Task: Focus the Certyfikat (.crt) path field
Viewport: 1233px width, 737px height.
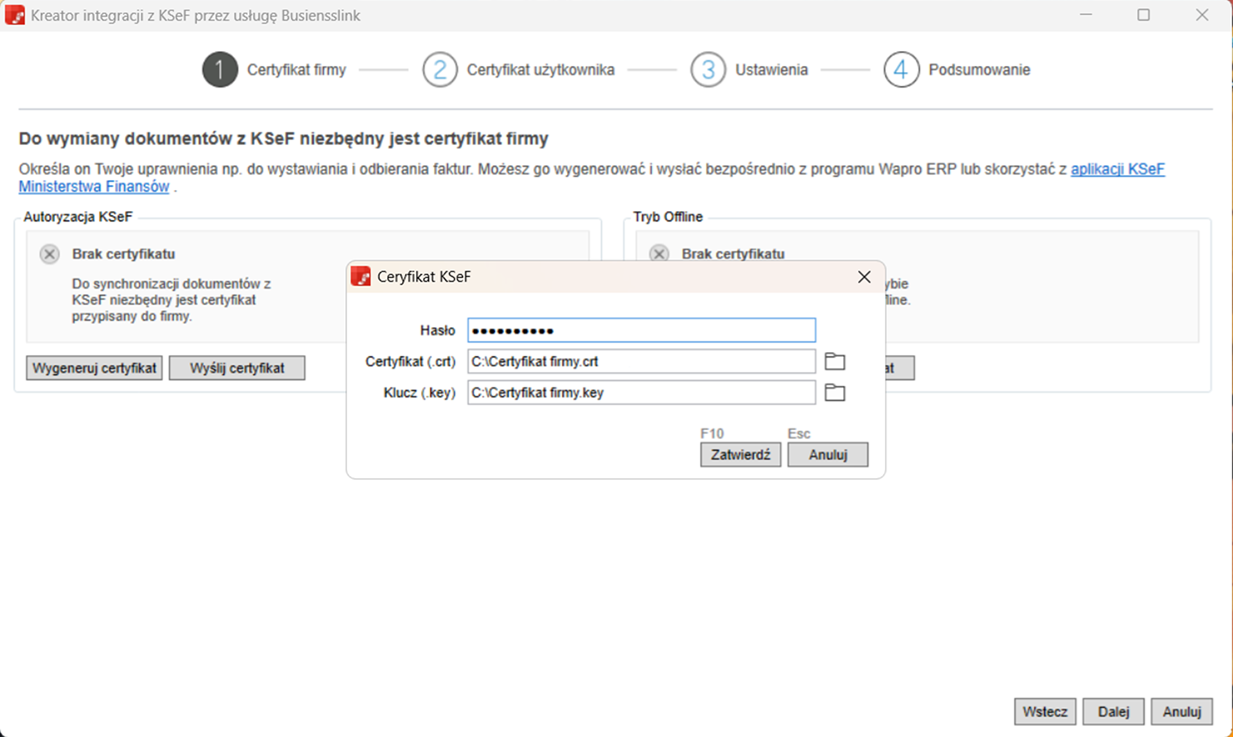Action: click(641, 362)
